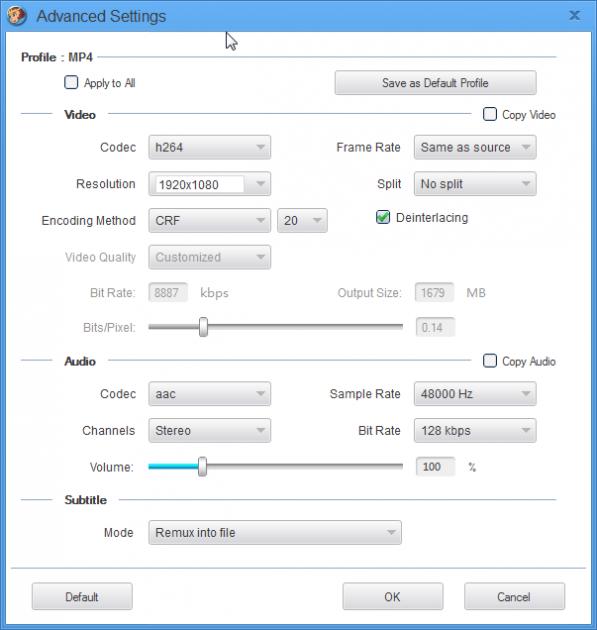Expand the Split dropdown
This screenshot has height=630, width=597.
475,184
